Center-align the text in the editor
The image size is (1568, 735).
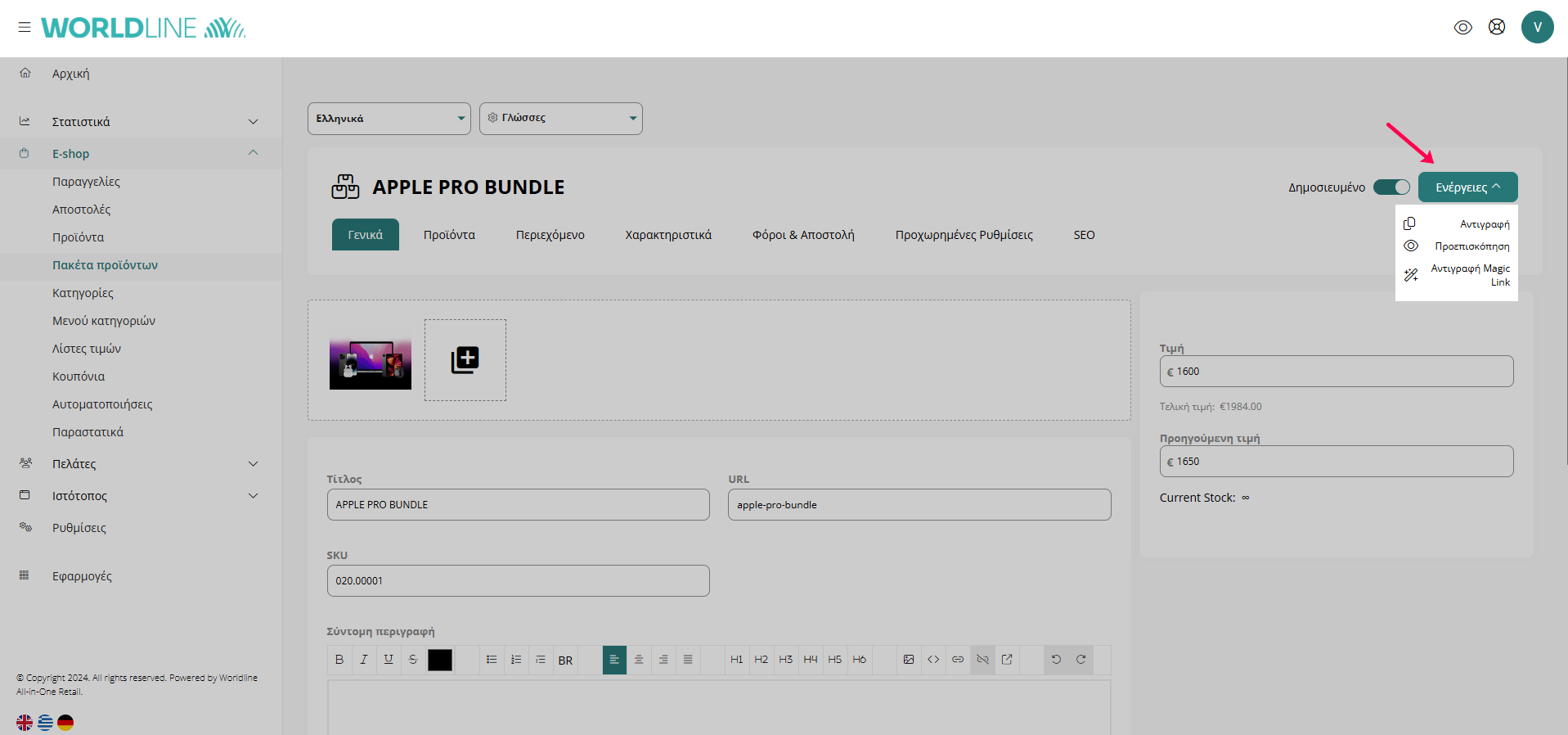point(639,660)
